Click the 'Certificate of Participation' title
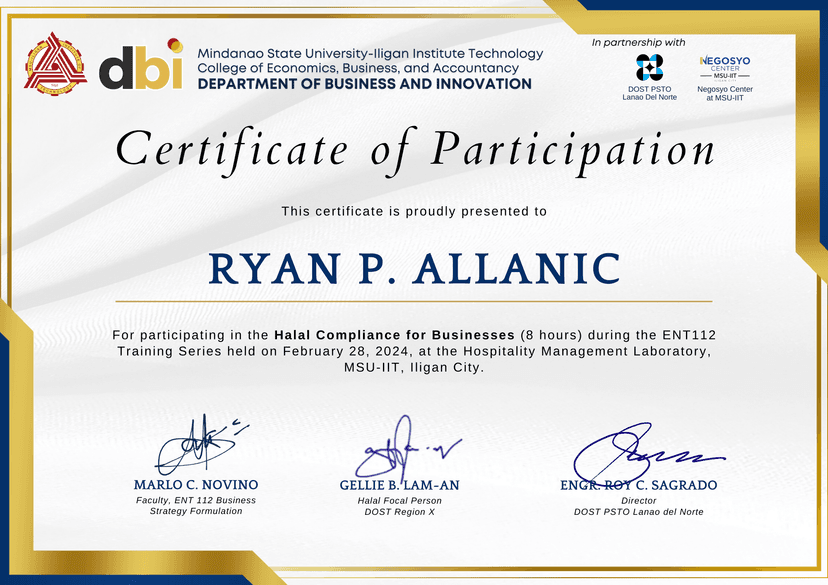828x585 pixels. [415, 150]
